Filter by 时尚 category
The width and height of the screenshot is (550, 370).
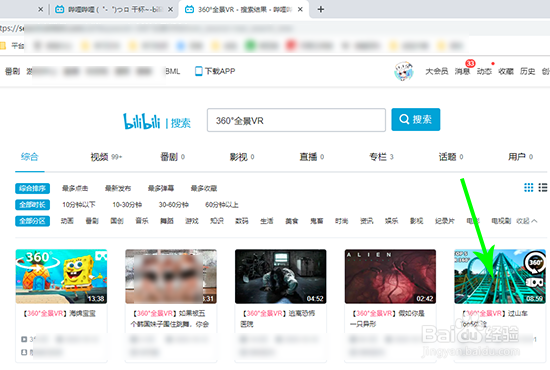pyautogui.click(x=342, y=221)
